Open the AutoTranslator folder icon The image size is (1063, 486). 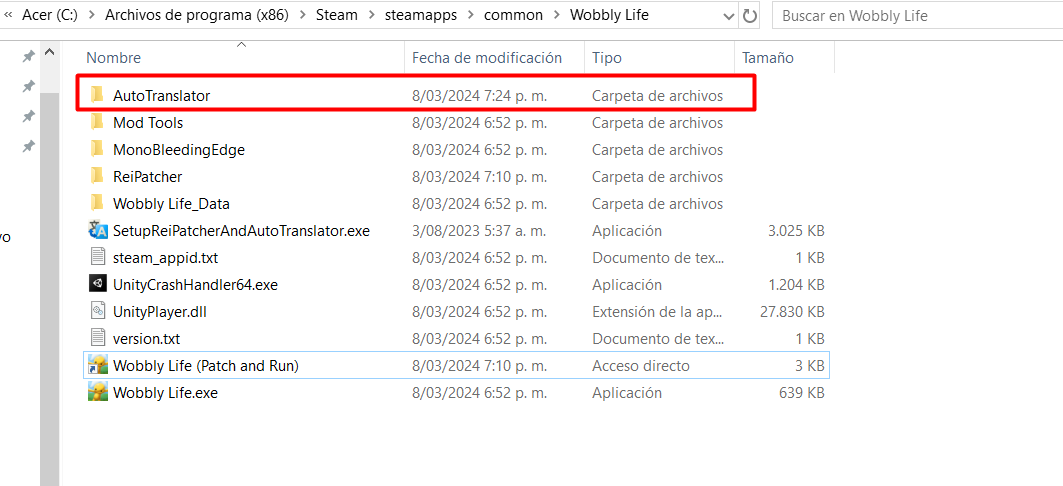point(98,96)
